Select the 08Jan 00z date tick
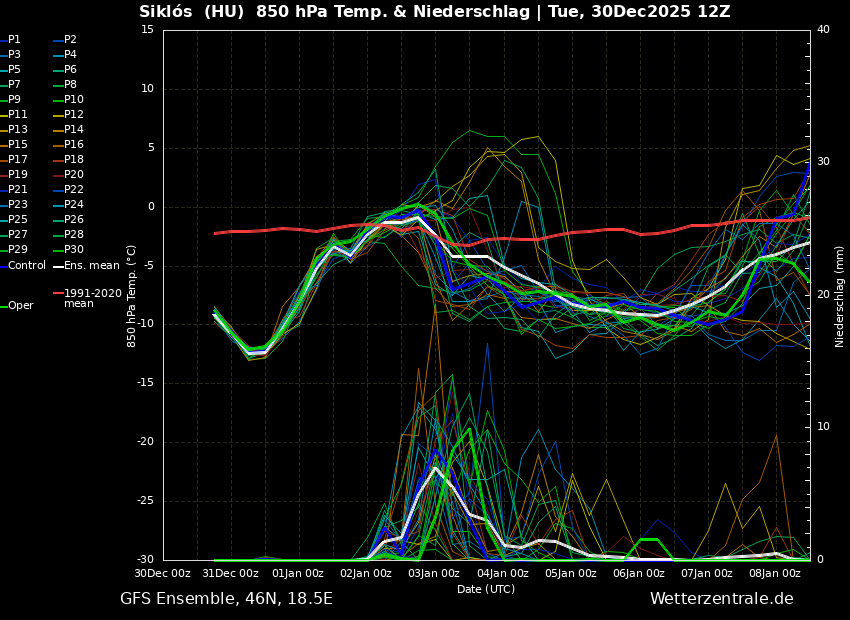 tap(775, 573)
